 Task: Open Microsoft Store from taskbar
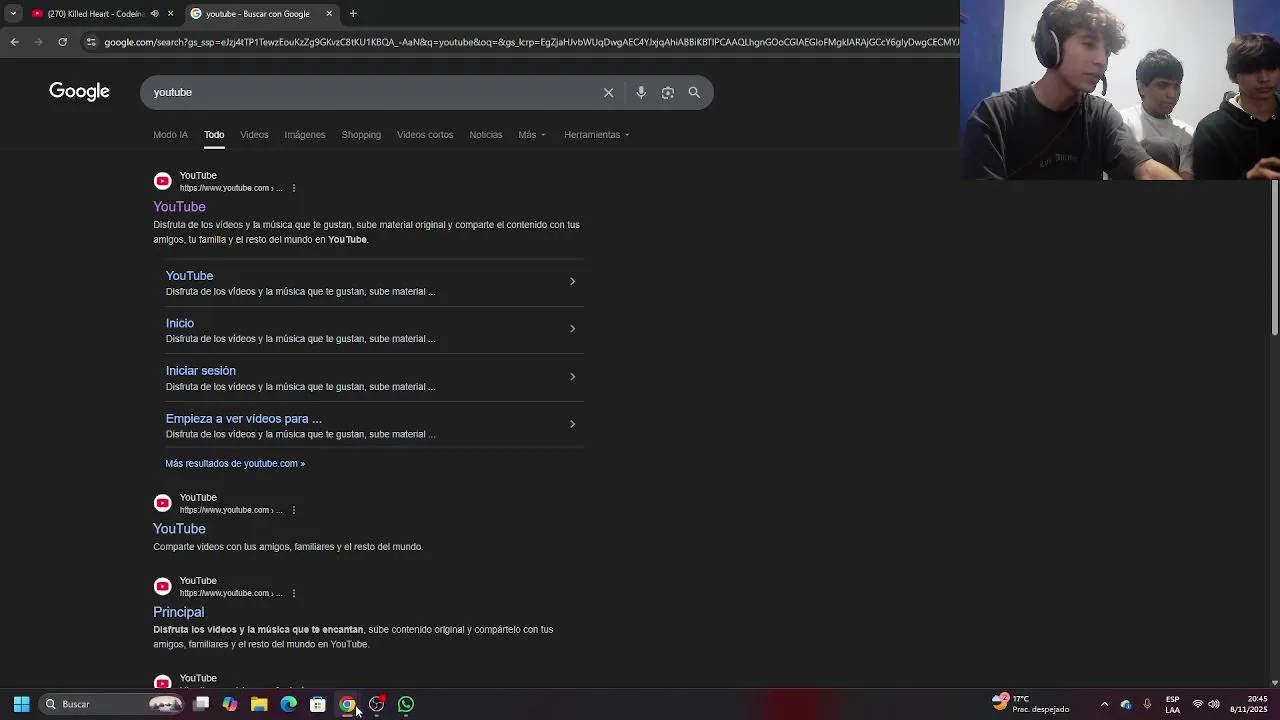pyautogui.click(x=318, y=704)
